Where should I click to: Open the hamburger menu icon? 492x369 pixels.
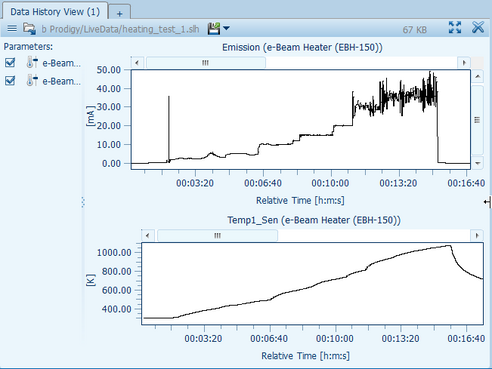(x=12, y=28)
